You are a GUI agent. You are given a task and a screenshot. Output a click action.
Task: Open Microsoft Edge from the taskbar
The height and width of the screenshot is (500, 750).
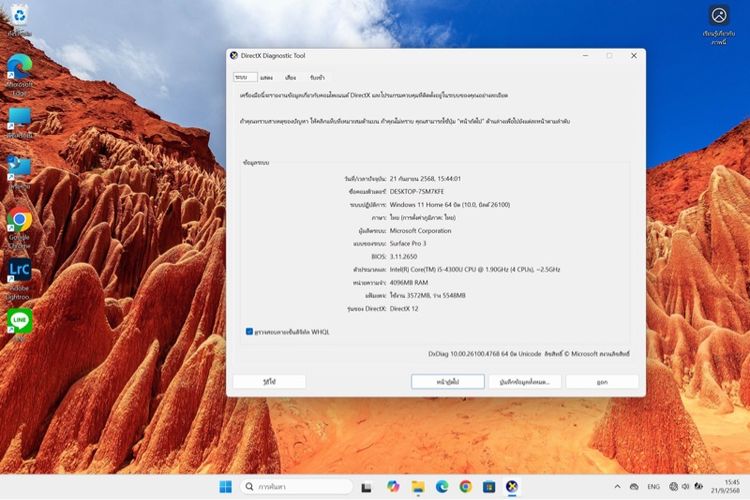click(442, 487)
